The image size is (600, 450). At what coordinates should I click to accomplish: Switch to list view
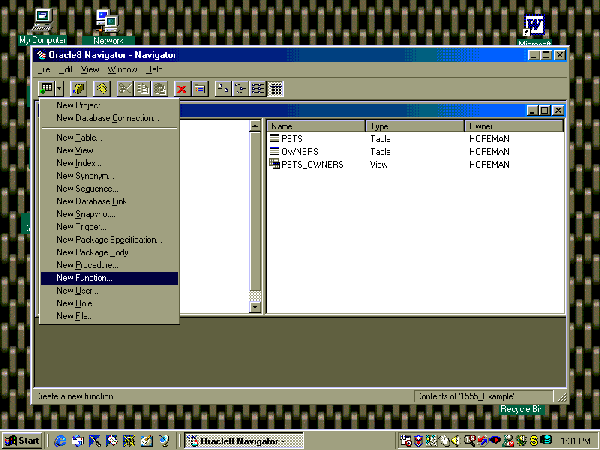tap(258, 89)
